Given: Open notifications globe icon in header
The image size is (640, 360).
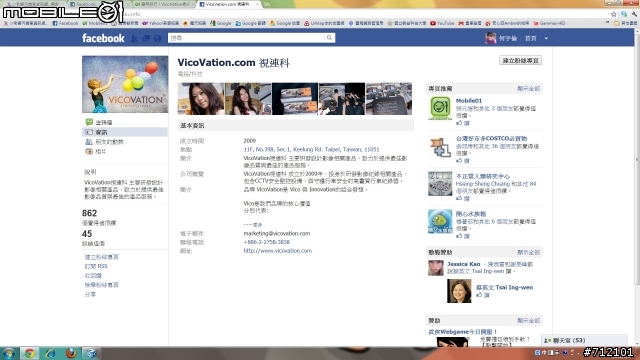Looking at the screenshot, I should [x=157, y=38].
